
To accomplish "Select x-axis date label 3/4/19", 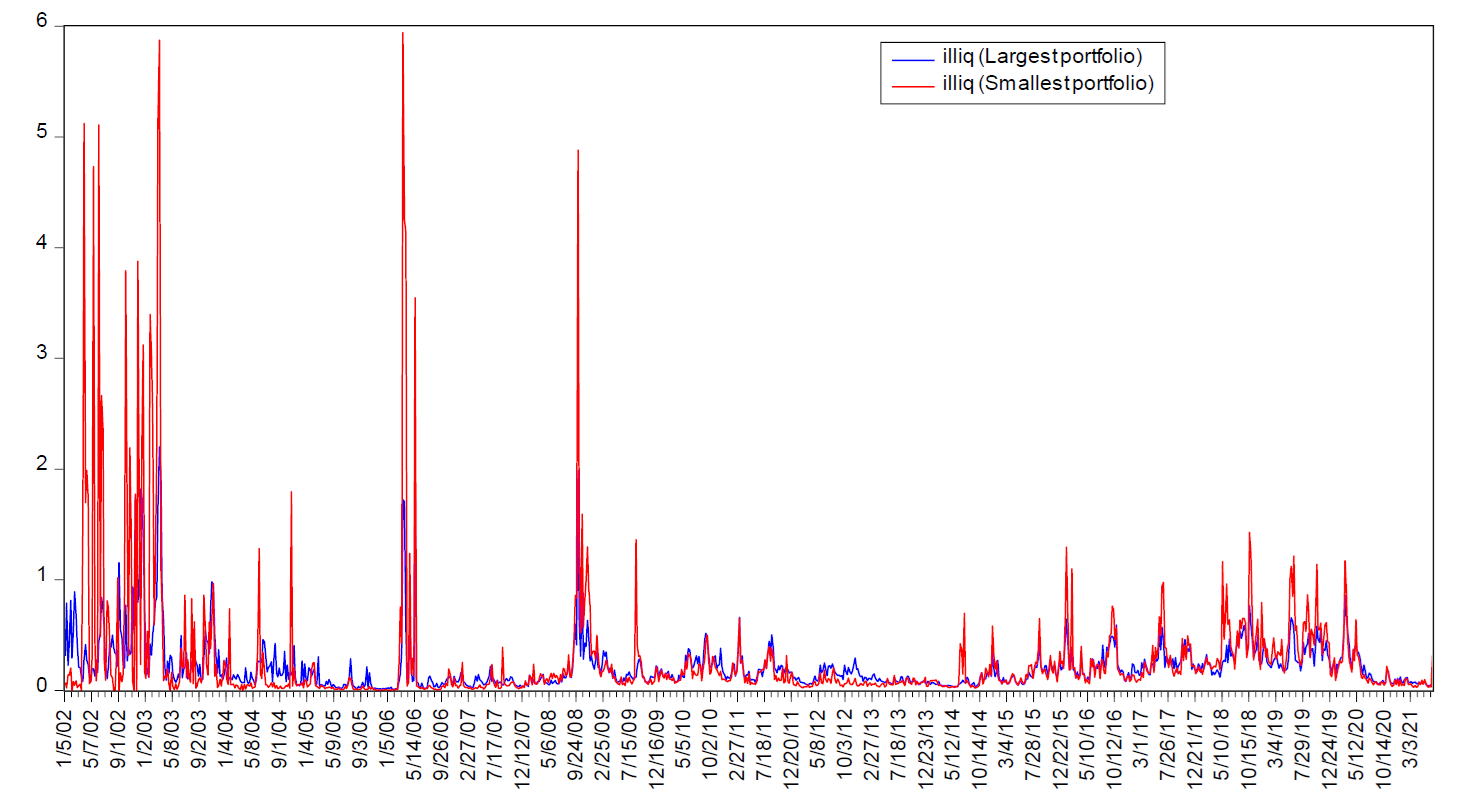I will pos(1274,737).
